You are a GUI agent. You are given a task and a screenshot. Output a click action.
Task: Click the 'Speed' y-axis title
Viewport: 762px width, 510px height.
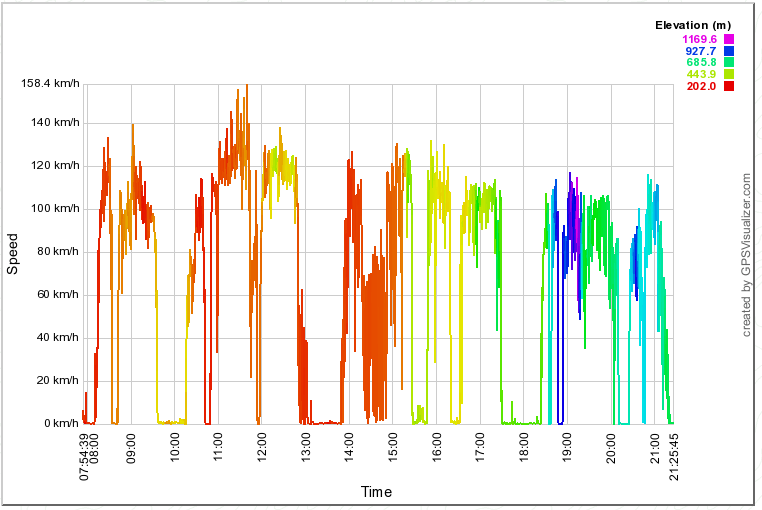click(x=13, y=254)
